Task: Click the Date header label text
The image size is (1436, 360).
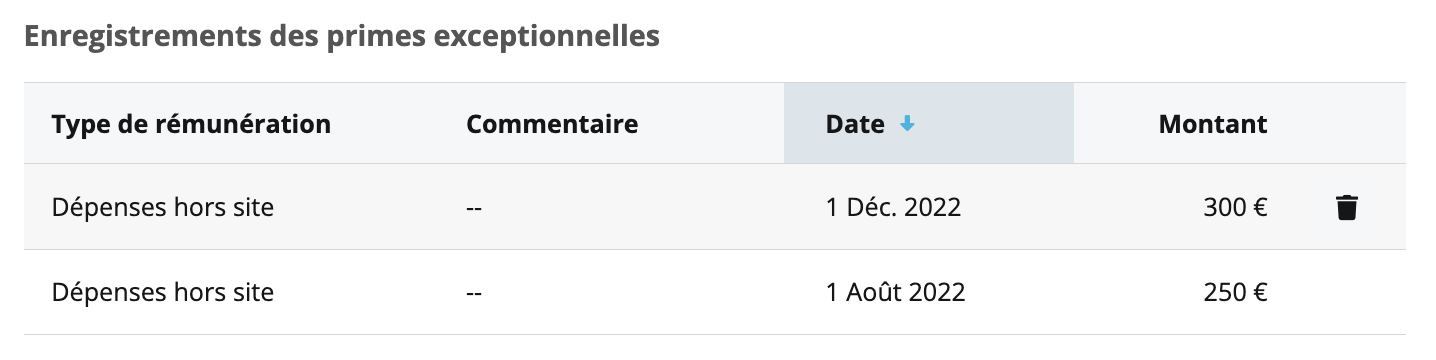Action: 855,125
